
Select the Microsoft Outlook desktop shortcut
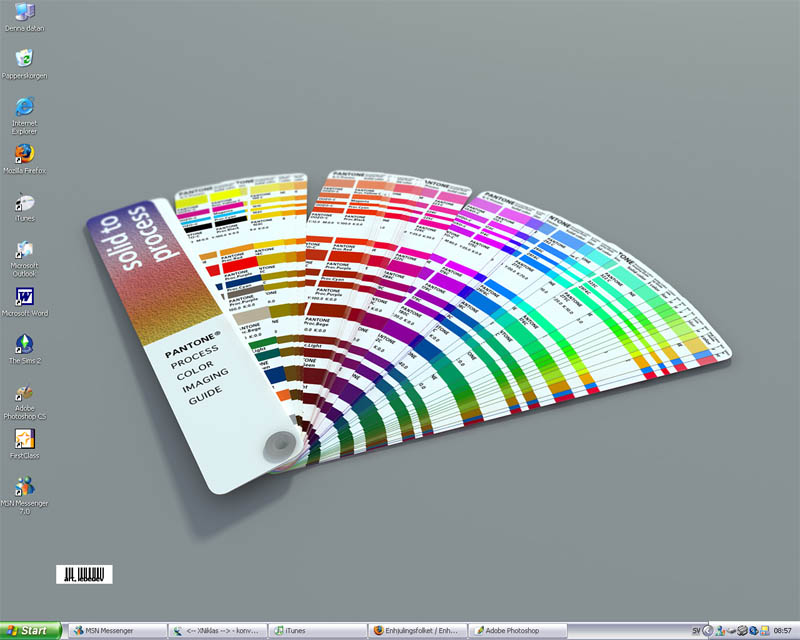(24, 259)
